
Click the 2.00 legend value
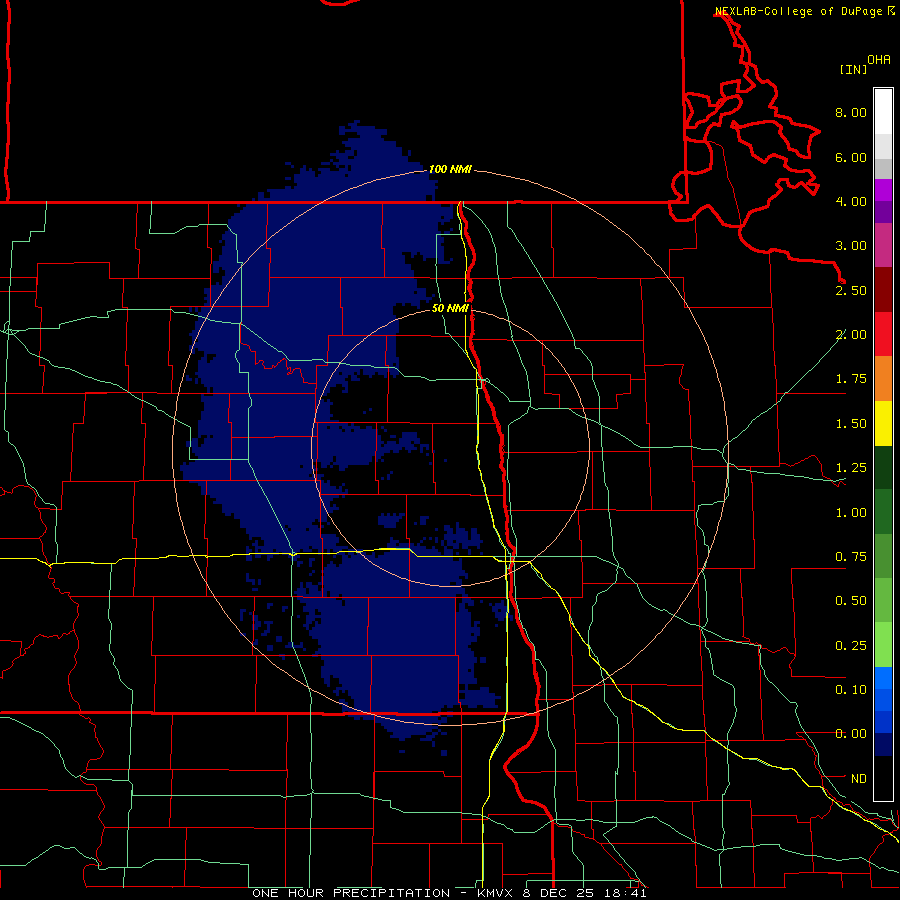[x=851, y=335]
